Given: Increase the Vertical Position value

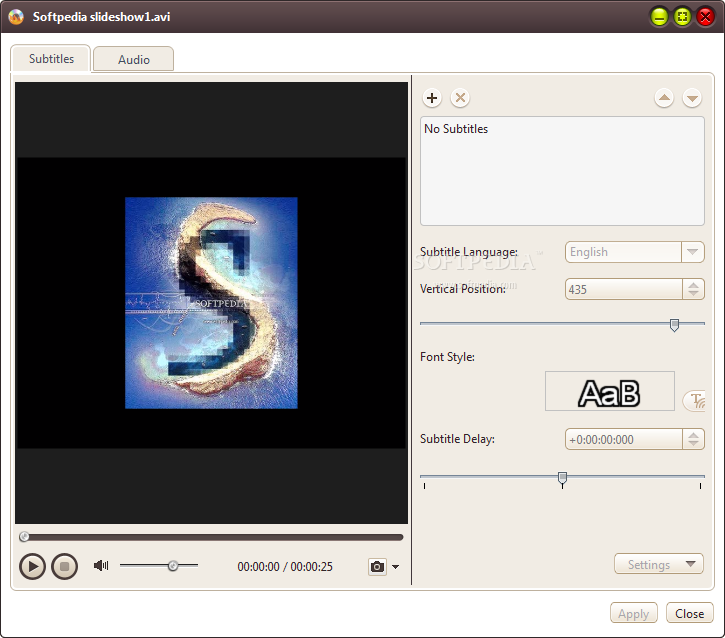Looking at the screenshot, I should (693, 285).
